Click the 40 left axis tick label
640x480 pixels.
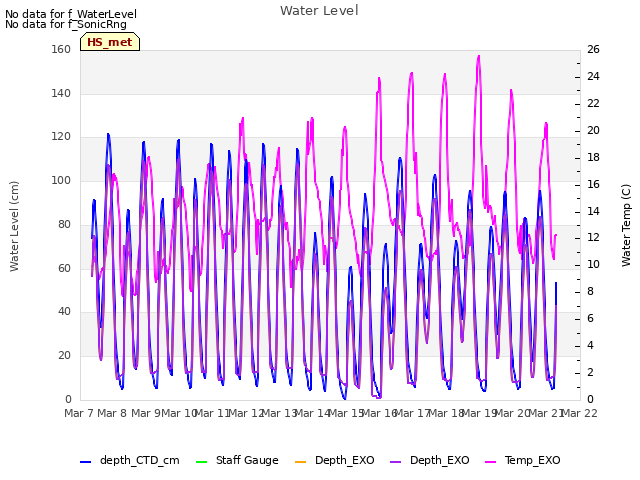coord(64,311)
